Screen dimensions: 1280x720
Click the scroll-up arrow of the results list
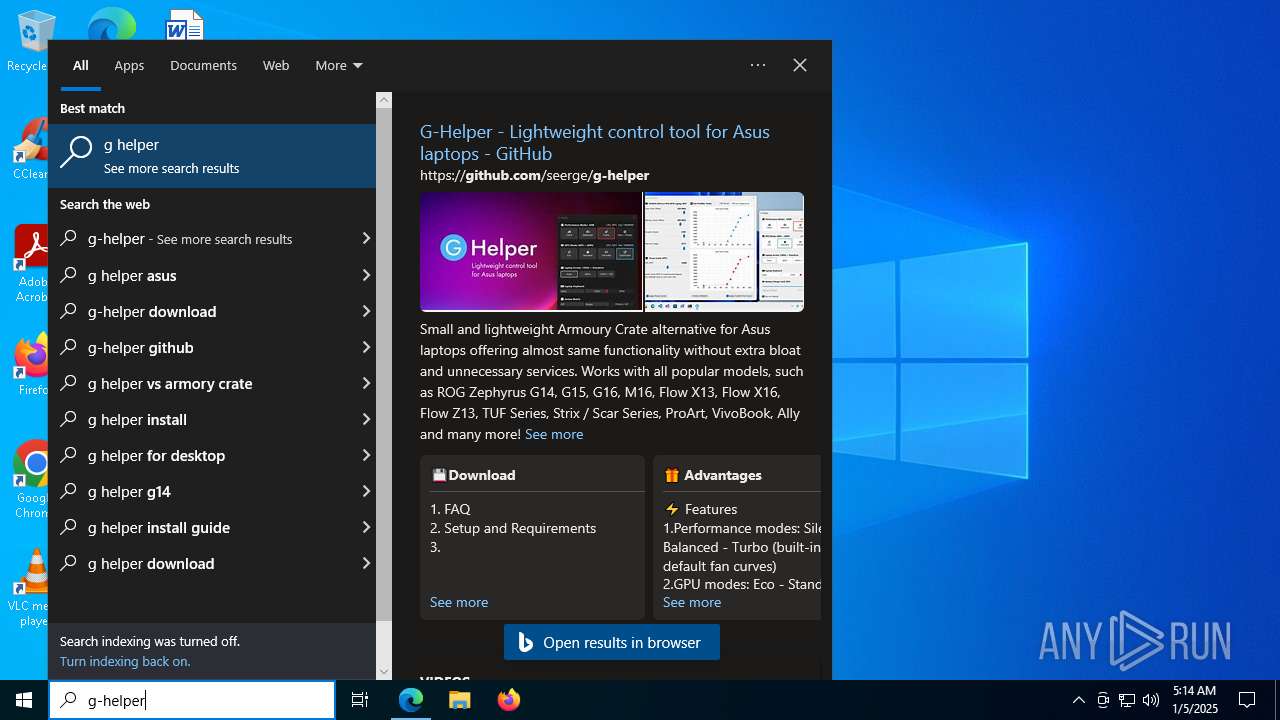(x=384, y=100)
